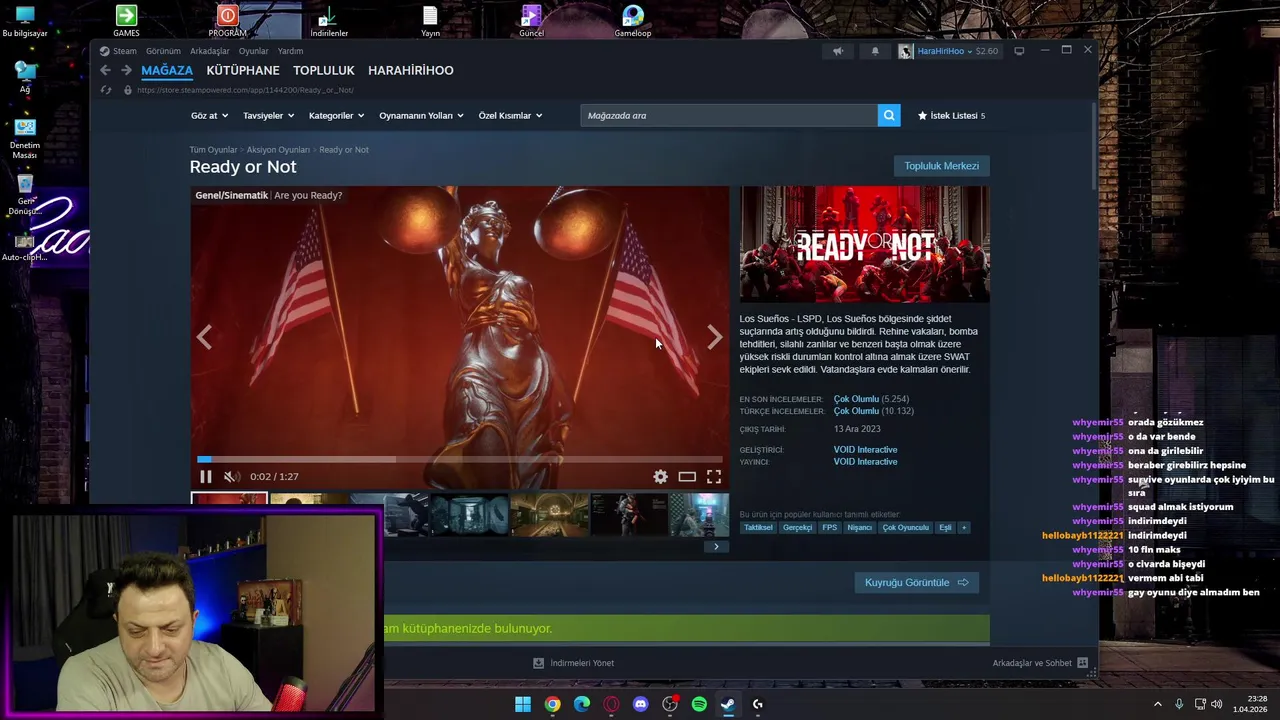Open developer VOID Interactive link
The width and height of the screenshot is (1280, 720).
865,450
